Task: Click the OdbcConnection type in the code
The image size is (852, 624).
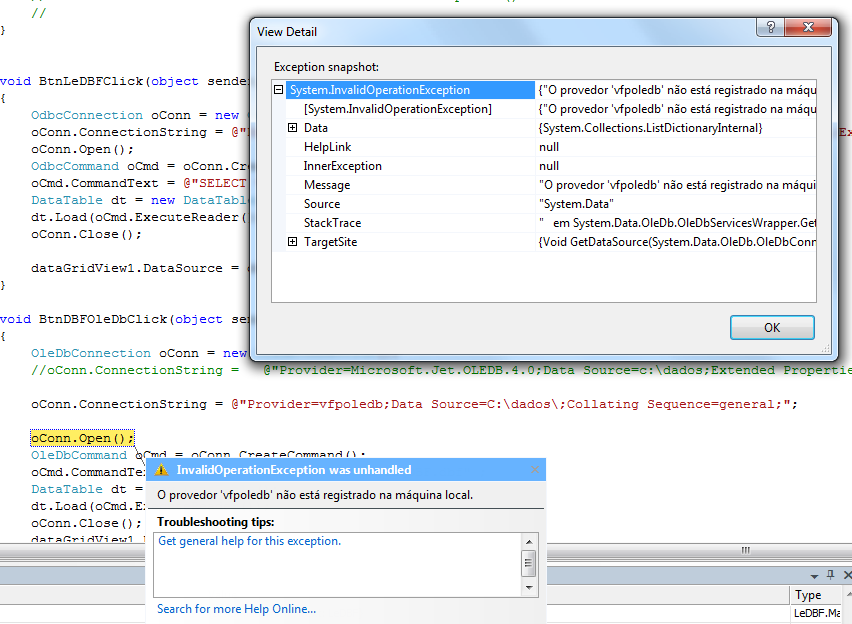Action: point(87,115)
